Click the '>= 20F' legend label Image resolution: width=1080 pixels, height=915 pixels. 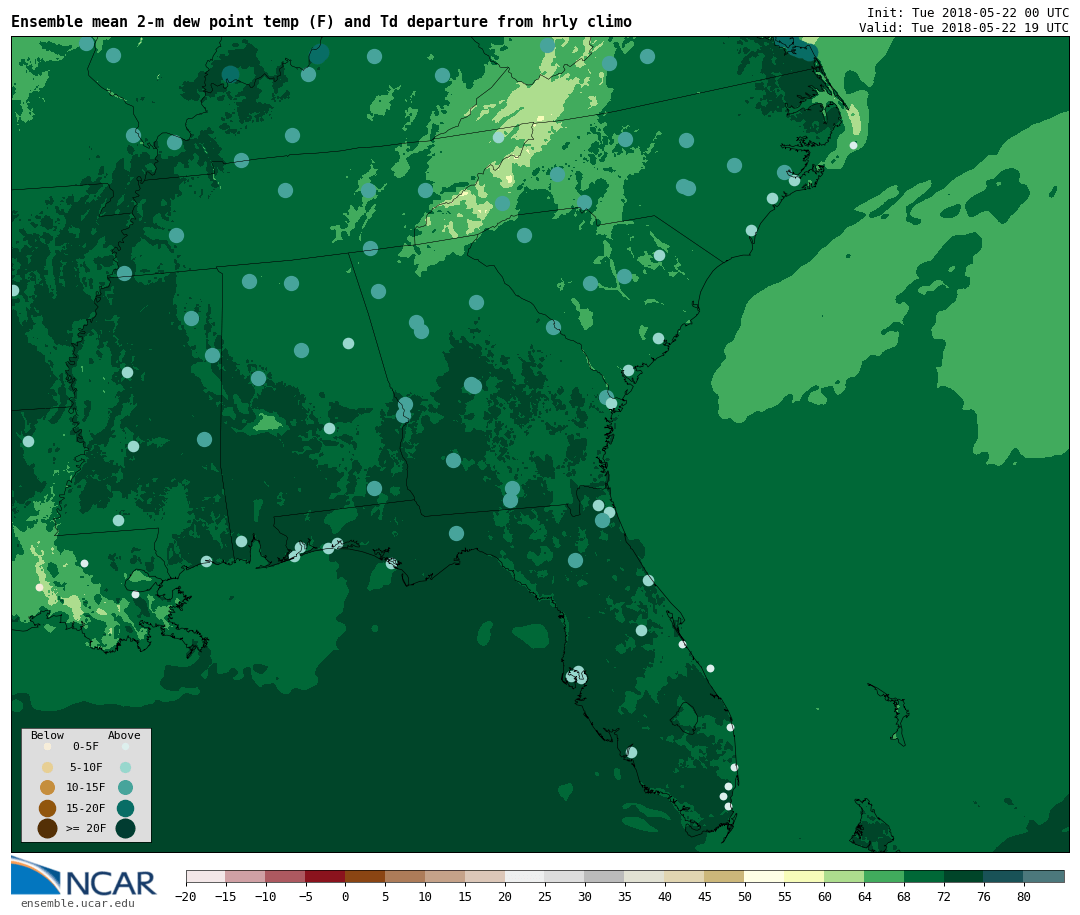[86, 828]
